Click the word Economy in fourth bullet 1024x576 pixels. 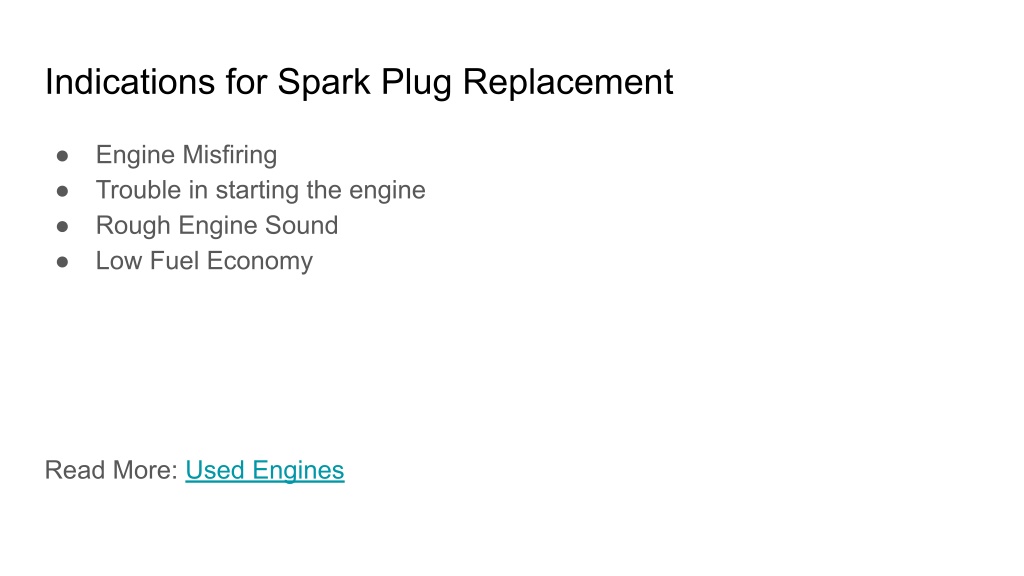[260, 261]
